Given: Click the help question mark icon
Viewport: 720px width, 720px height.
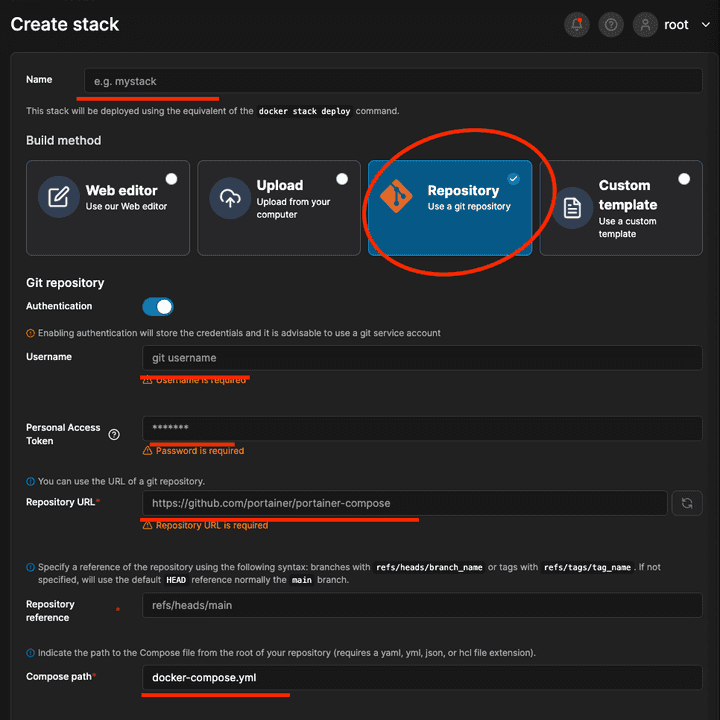Looking at the screenshot, I should (611, 25).
